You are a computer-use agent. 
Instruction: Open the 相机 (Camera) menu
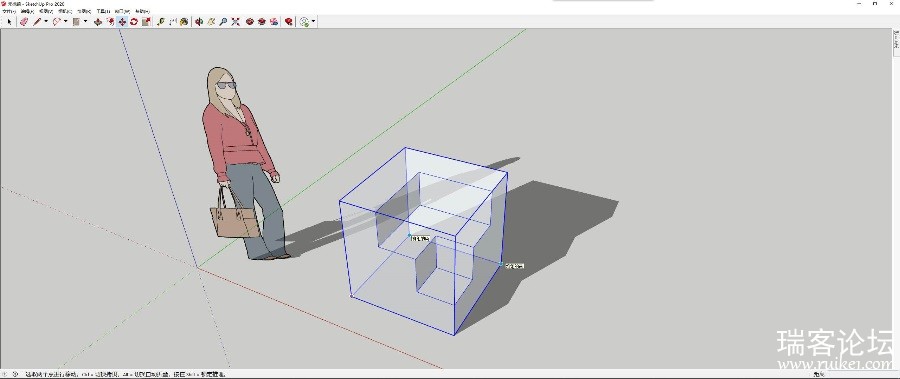65,11
